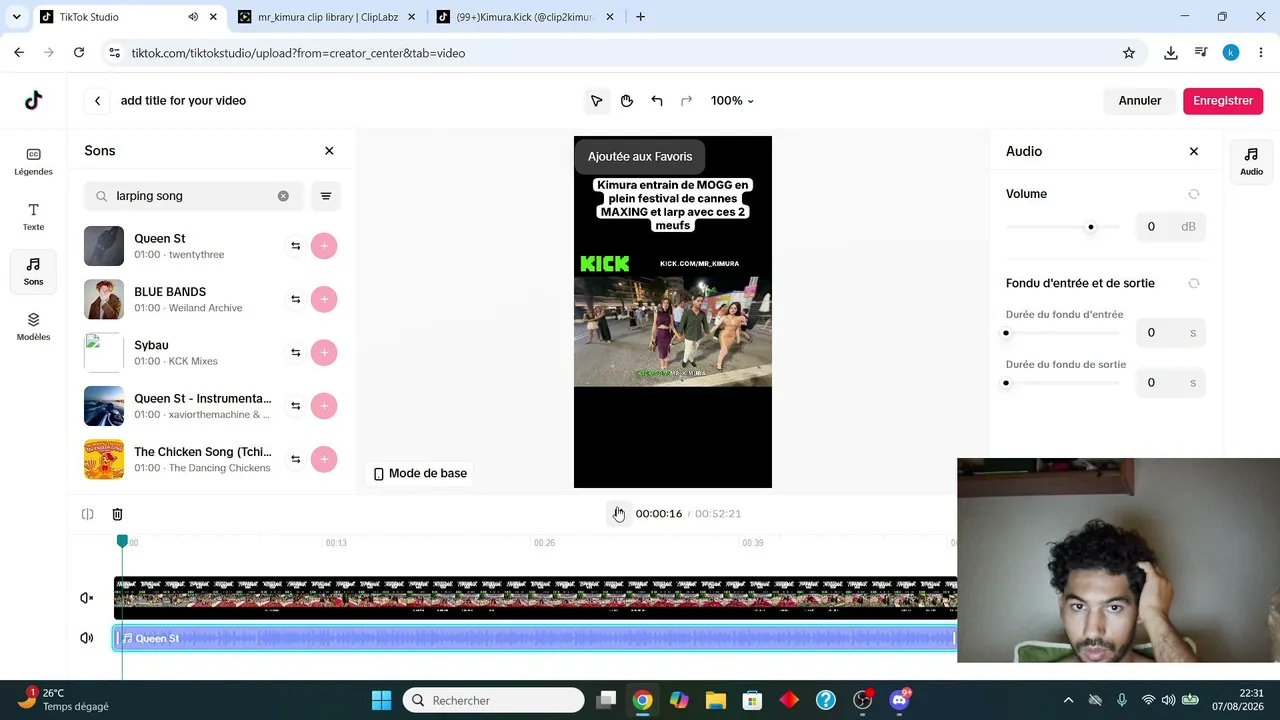Open the 100% zoom dropdown
Viewport: 1280px width, 720px height.
pyautogui.click(x=732, y=100)
